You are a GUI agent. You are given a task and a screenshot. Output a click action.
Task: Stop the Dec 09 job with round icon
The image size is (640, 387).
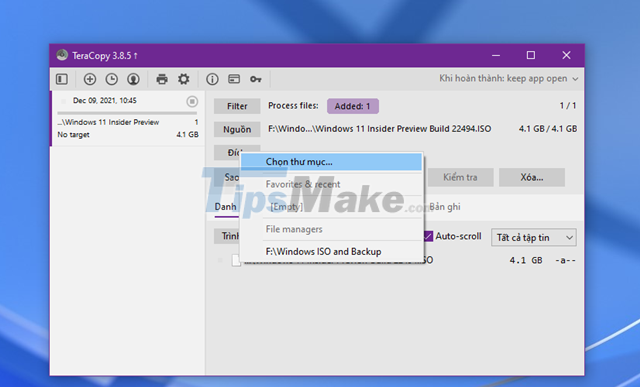coord(192,101)
